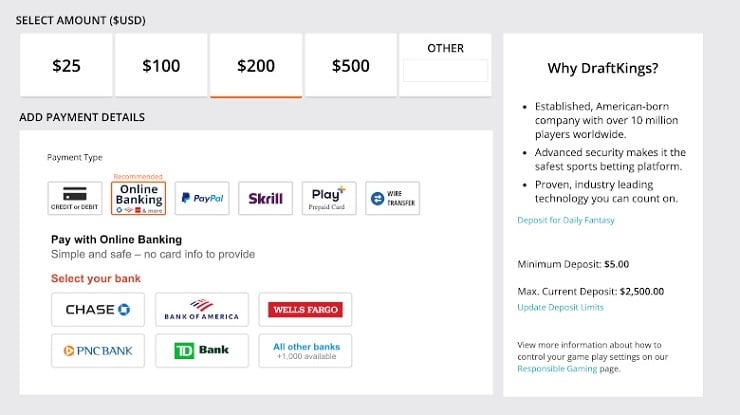
Task: Open the Deposit for Daily Fantasy link
Action: [565, 220]
